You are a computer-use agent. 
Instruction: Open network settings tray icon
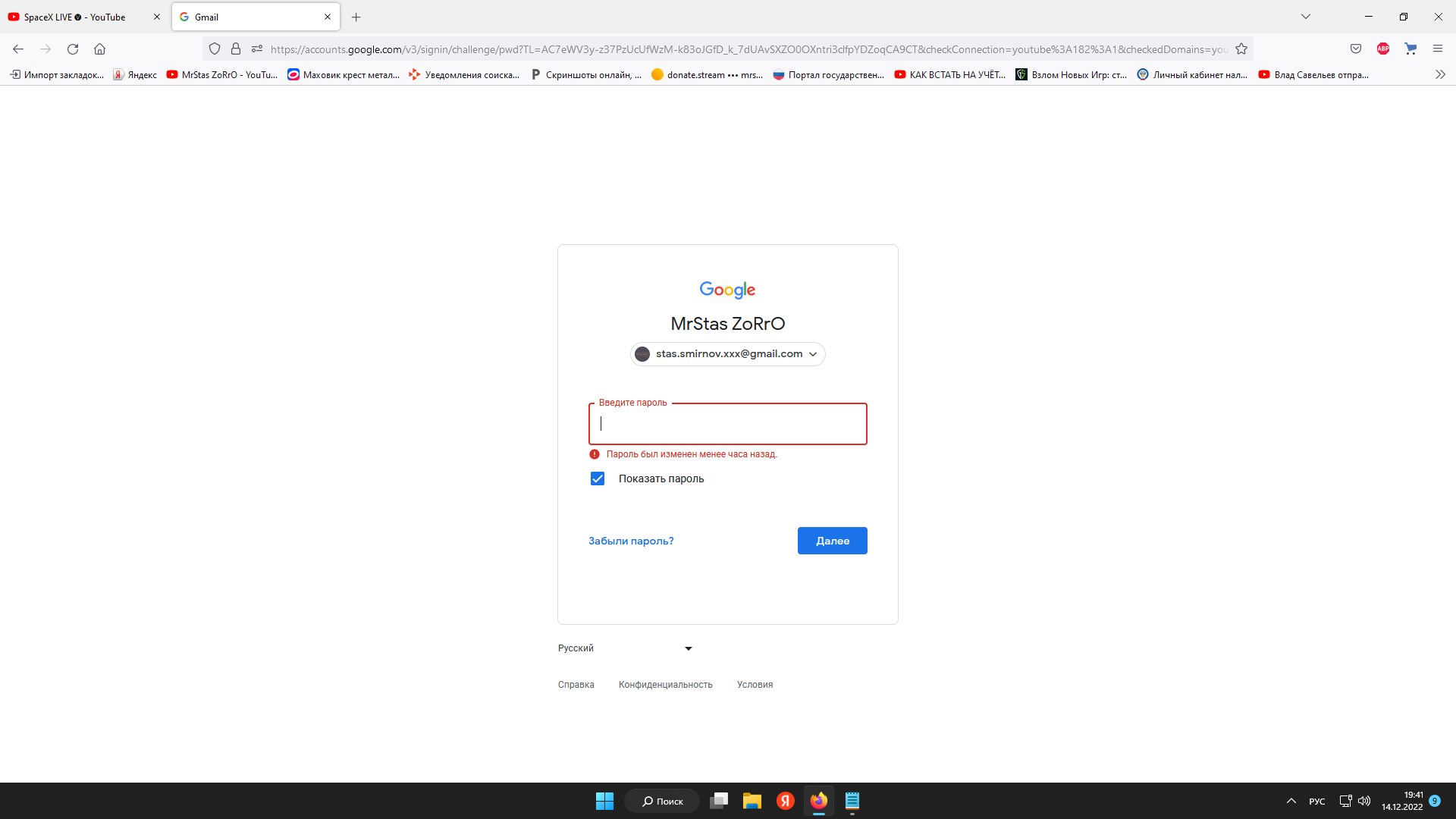pos(1345,801)
